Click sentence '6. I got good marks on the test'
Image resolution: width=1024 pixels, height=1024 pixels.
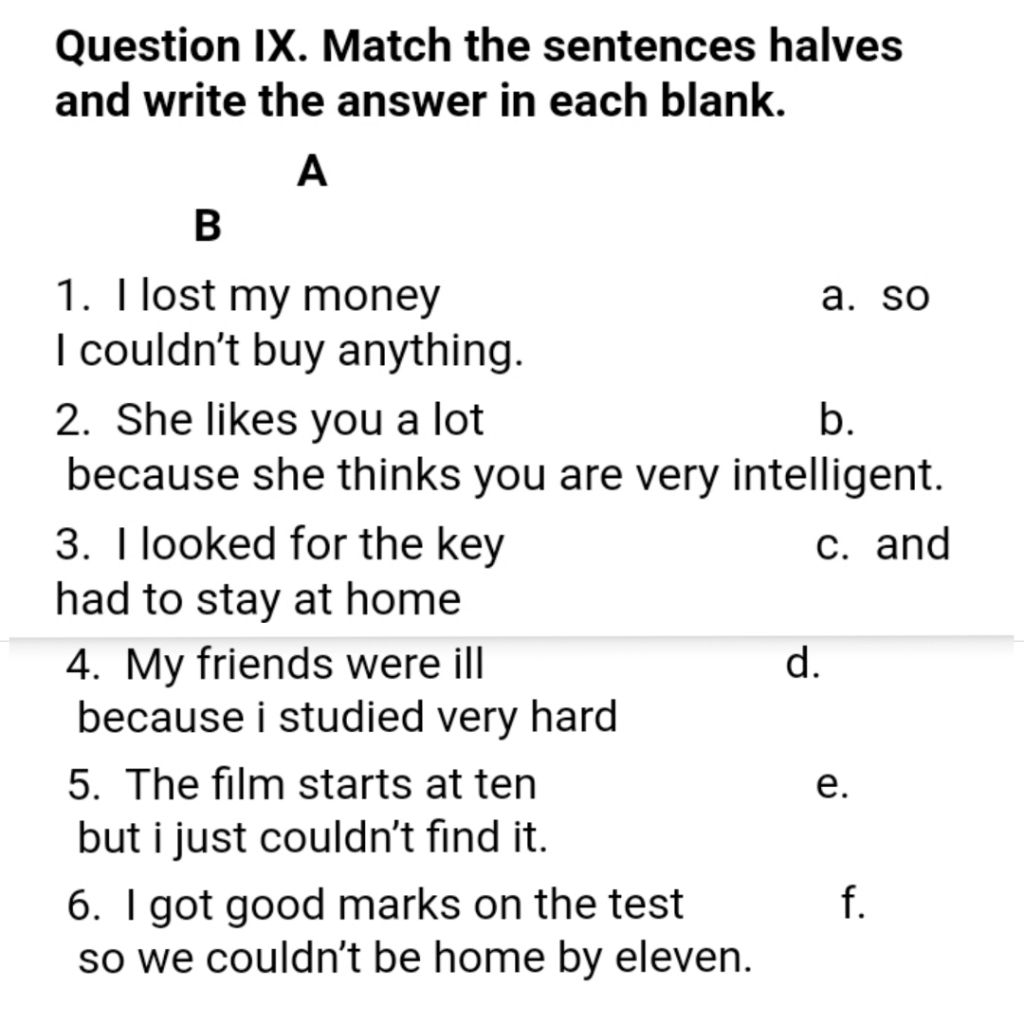point(375,906)
